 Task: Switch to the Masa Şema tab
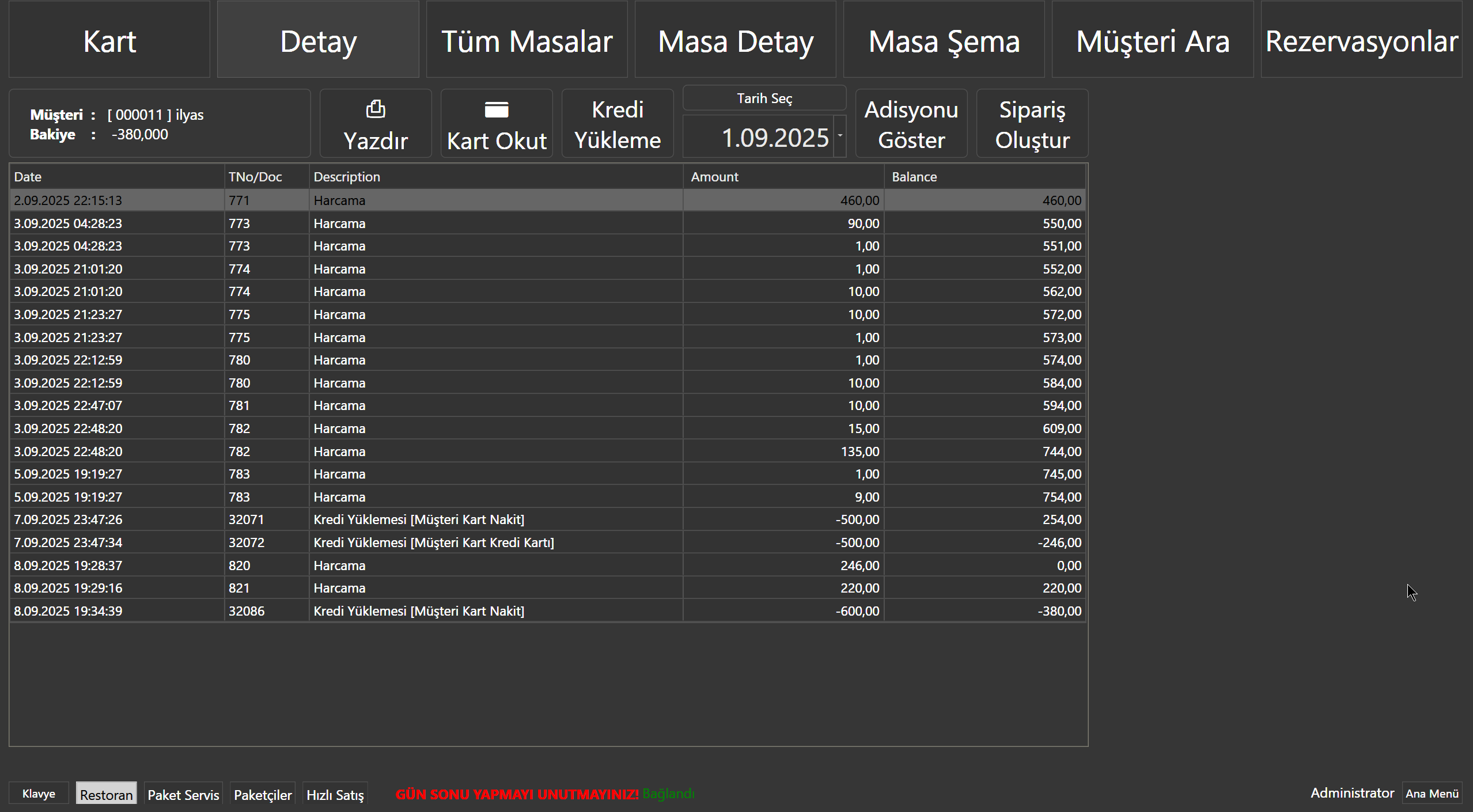(x=944, y=40)
